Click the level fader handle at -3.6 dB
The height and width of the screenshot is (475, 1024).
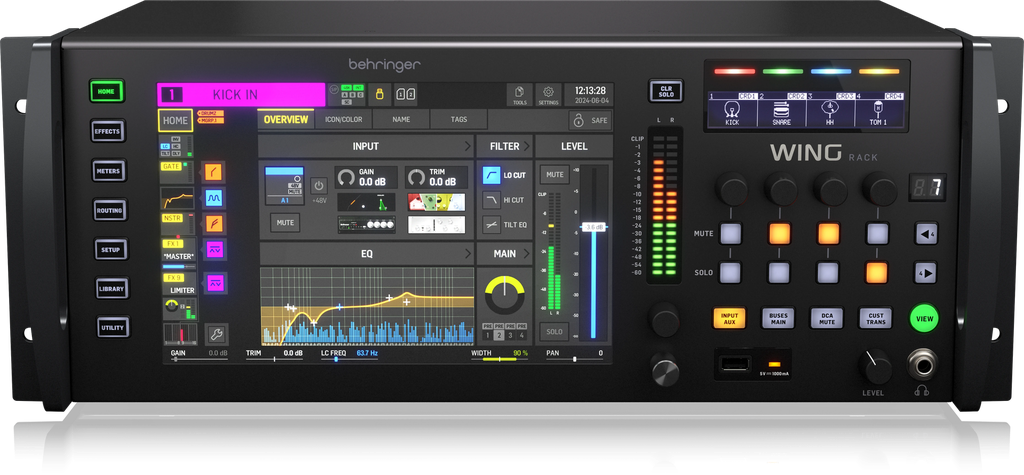point(593,227)
